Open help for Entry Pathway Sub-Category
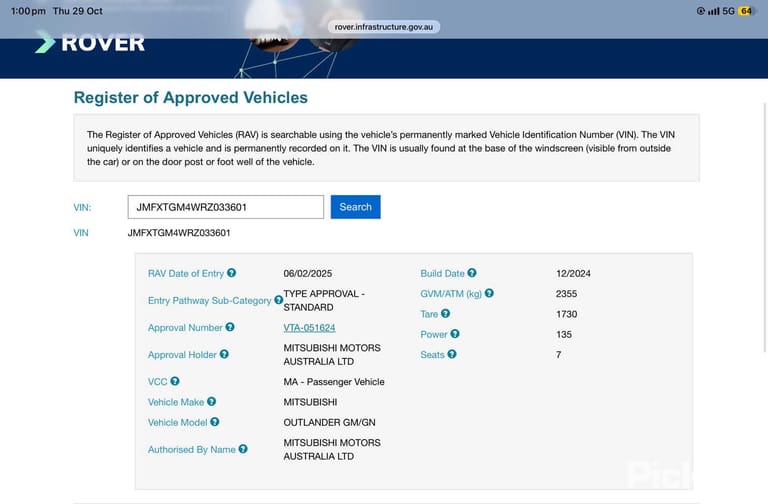Image resolution: width=768 pixels, height=504 pixels. (x=278, y=300)
